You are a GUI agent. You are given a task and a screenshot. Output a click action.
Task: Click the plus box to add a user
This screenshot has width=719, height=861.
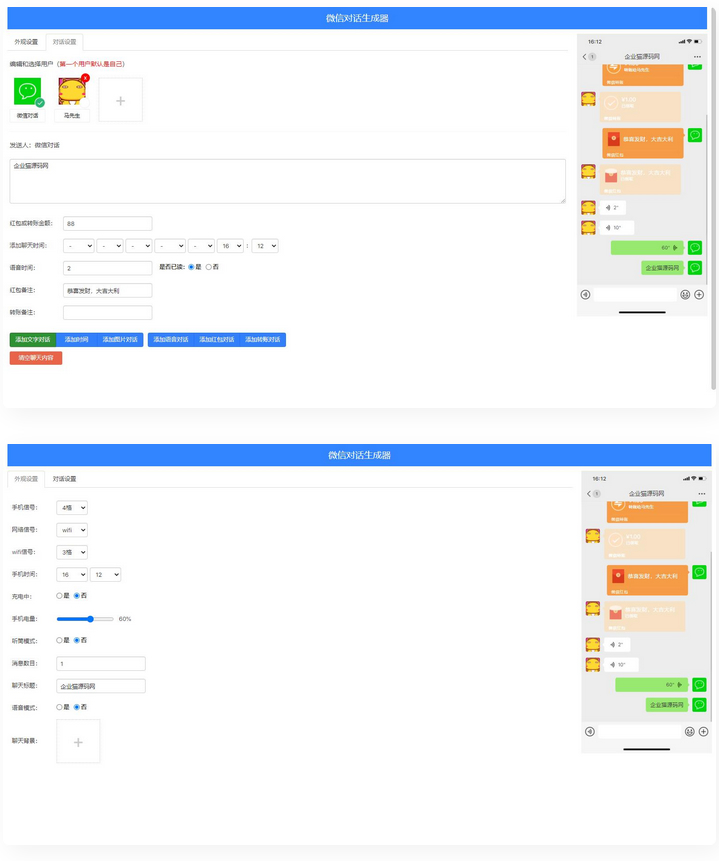[120, 100]
